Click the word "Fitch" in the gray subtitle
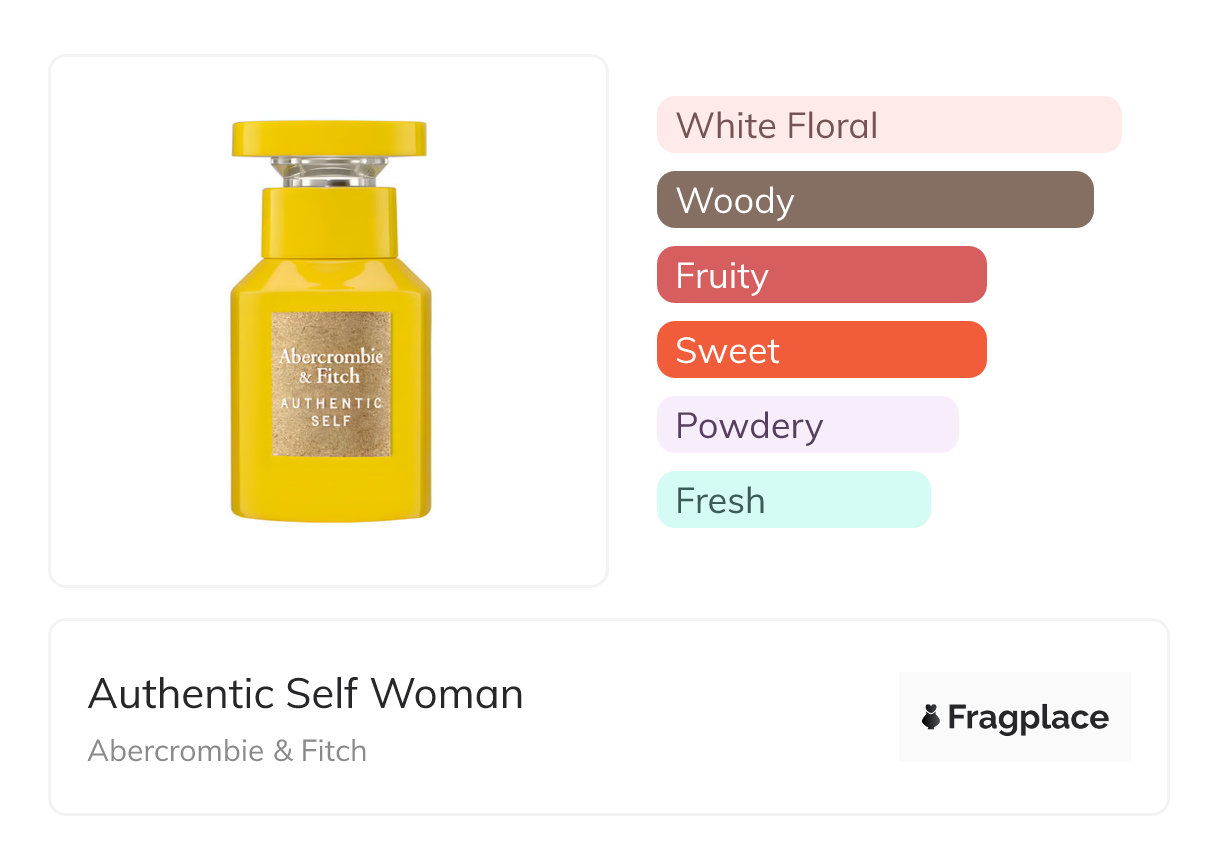The width and height of the screenshot is (1218, 864). click(x=334, y=751)
